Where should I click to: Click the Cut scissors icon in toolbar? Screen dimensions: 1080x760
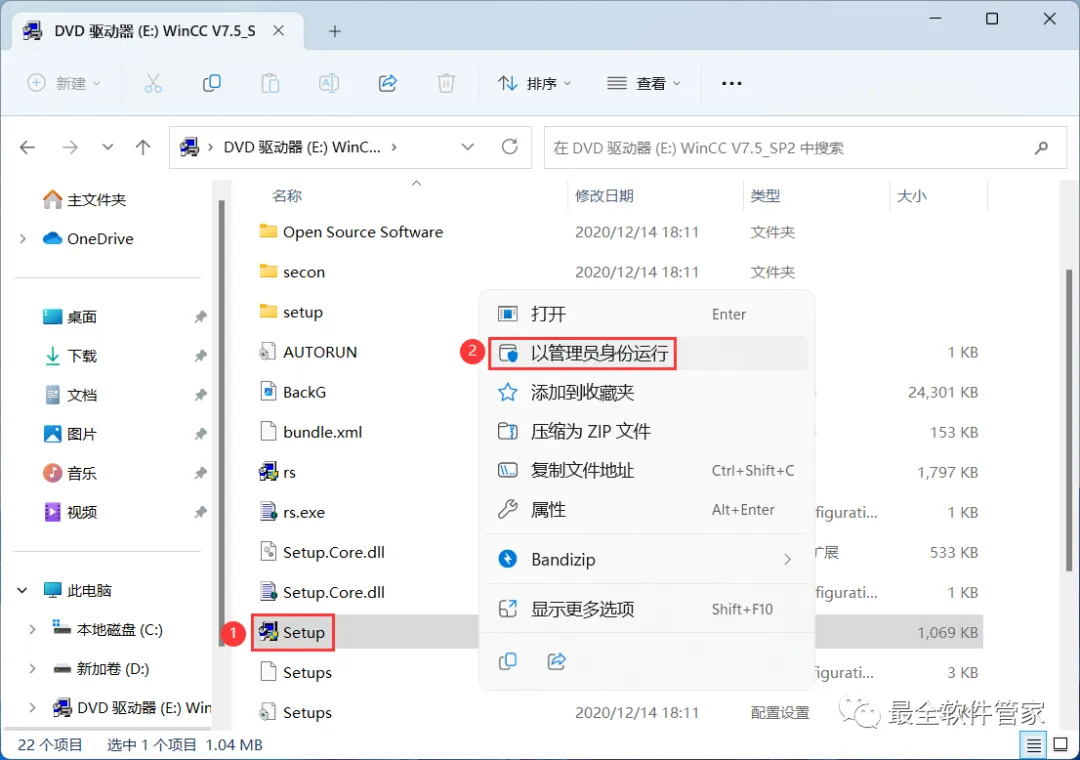(x=153, y=83)
